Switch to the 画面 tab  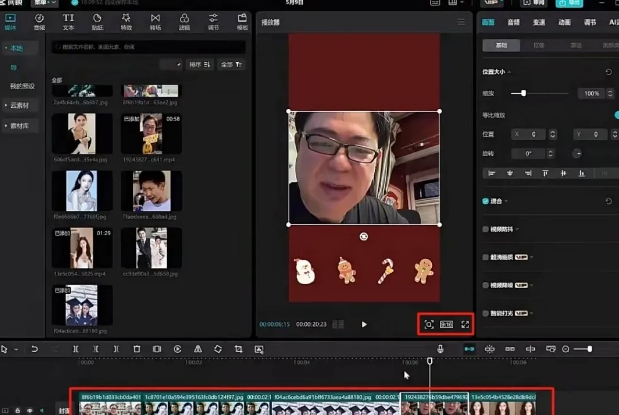click(488, 23)
